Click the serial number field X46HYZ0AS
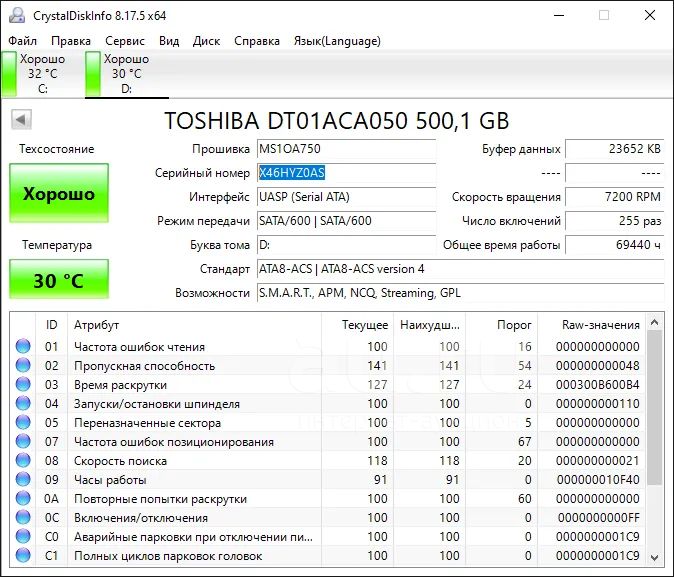Image resolution: width=674 pixels, height=577 pixels. (x=346, y=173)
